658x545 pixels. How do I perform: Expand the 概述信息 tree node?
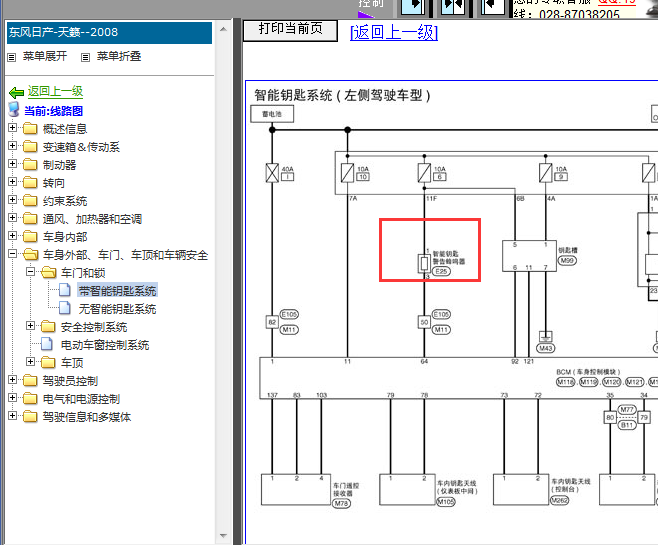click(x=13, y=128)
